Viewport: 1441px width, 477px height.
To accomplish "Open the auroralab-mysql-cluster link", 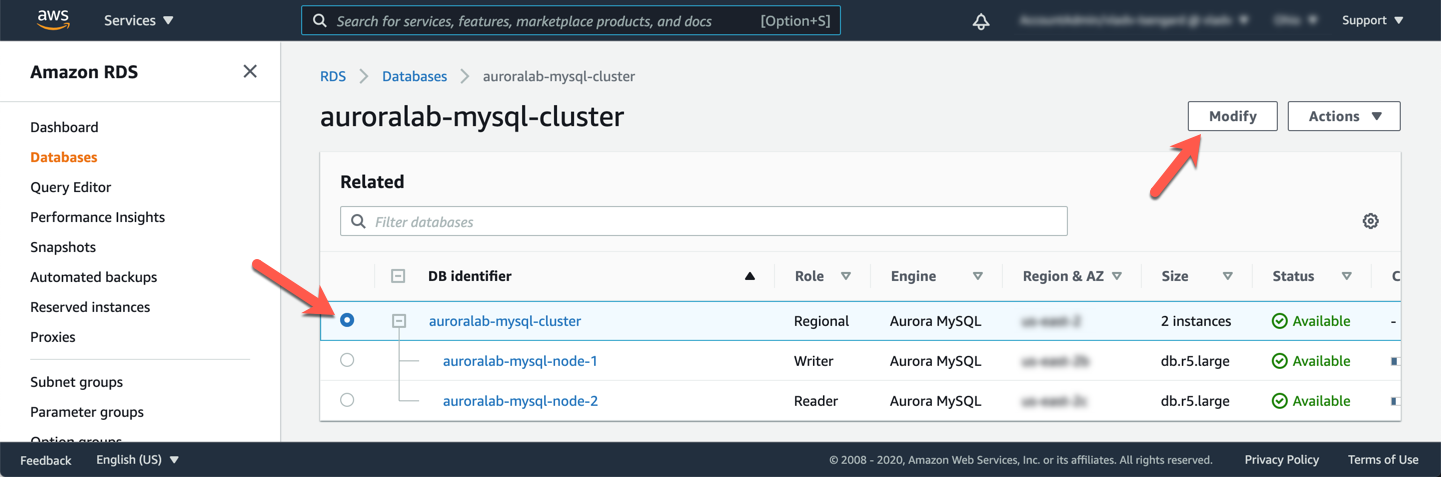I will 505,321.
